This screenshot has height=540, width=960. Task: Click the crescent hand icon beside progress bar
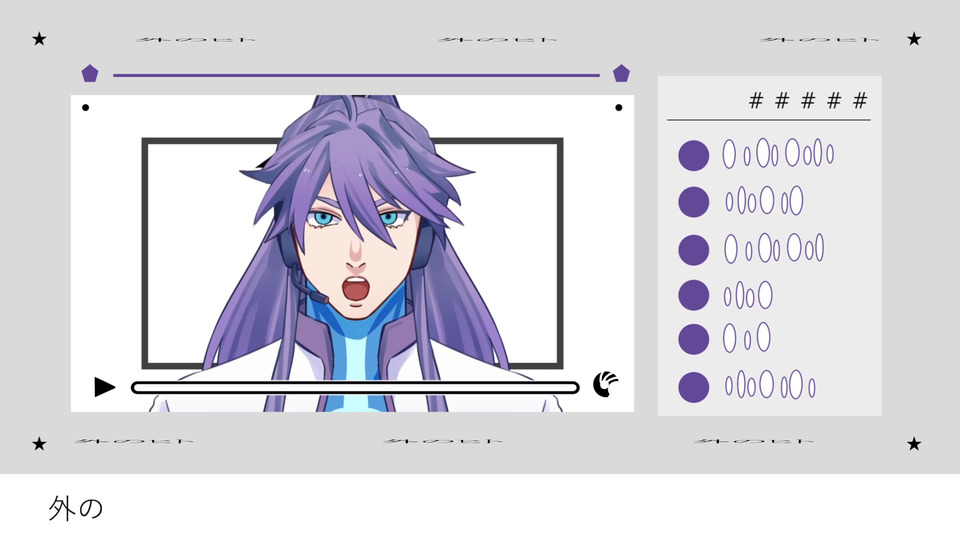point(606,384)
